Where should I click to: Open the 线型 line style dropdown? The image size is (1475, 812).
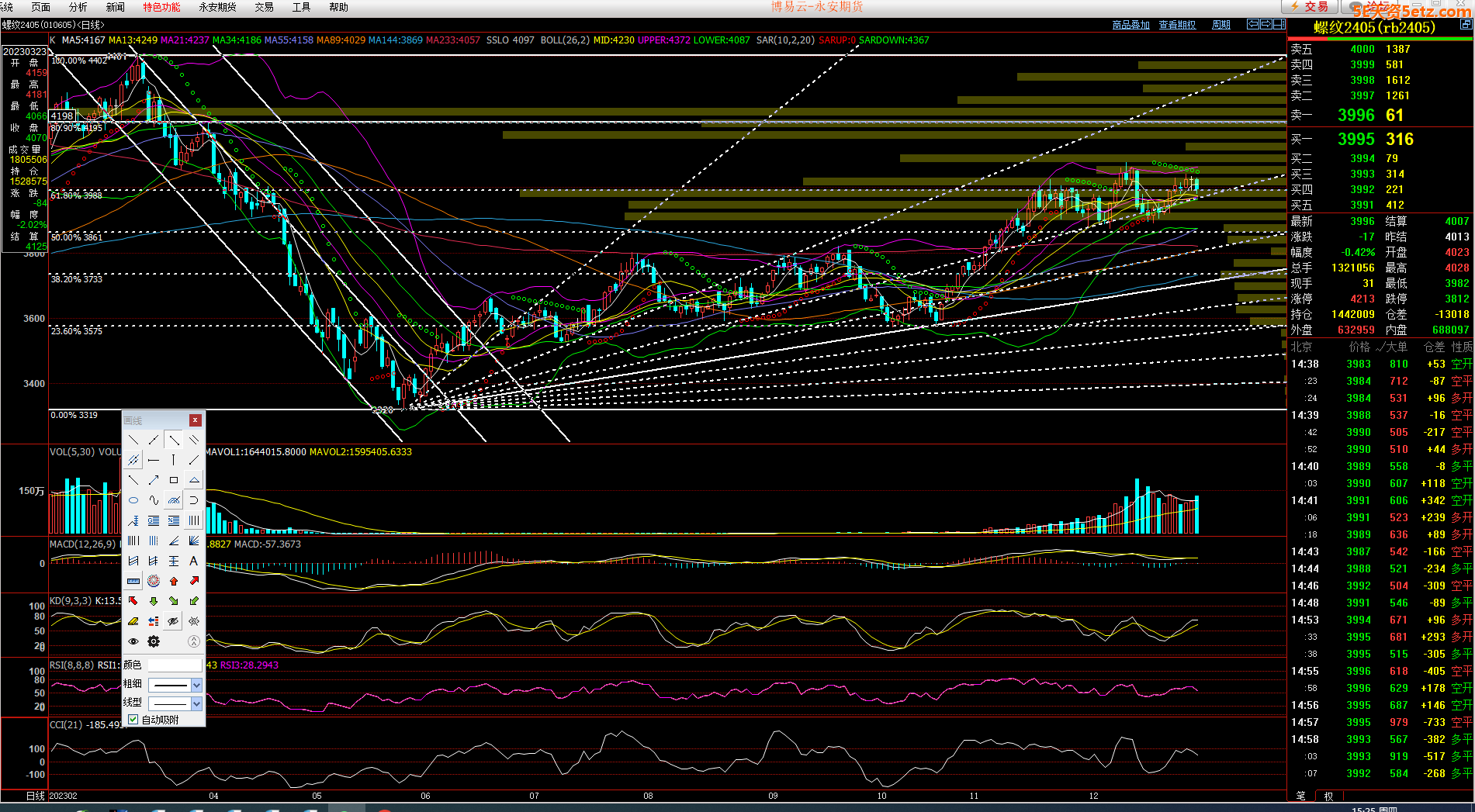point(196,703)
